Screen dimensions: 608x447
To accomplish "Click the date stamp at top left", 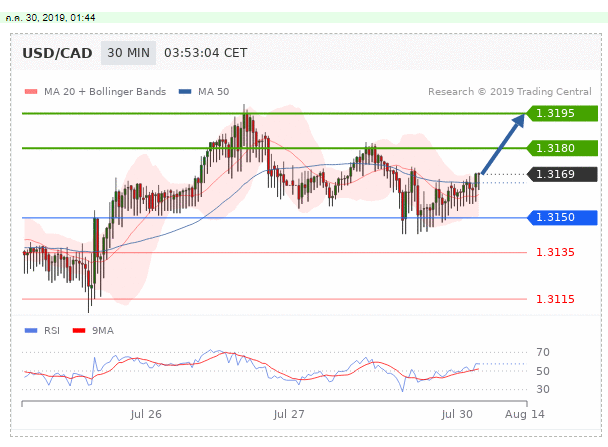I will point(50,18).
